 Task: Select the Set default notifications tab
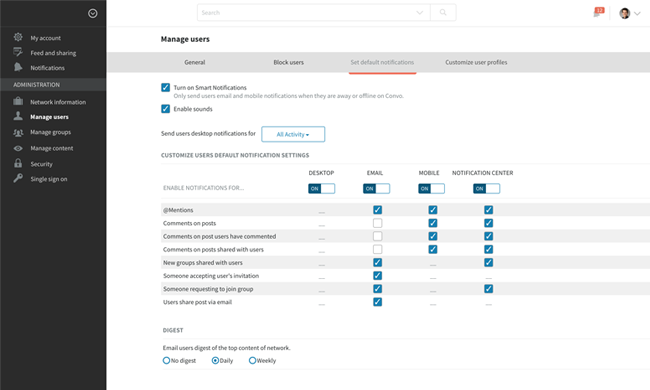point(382,62)
